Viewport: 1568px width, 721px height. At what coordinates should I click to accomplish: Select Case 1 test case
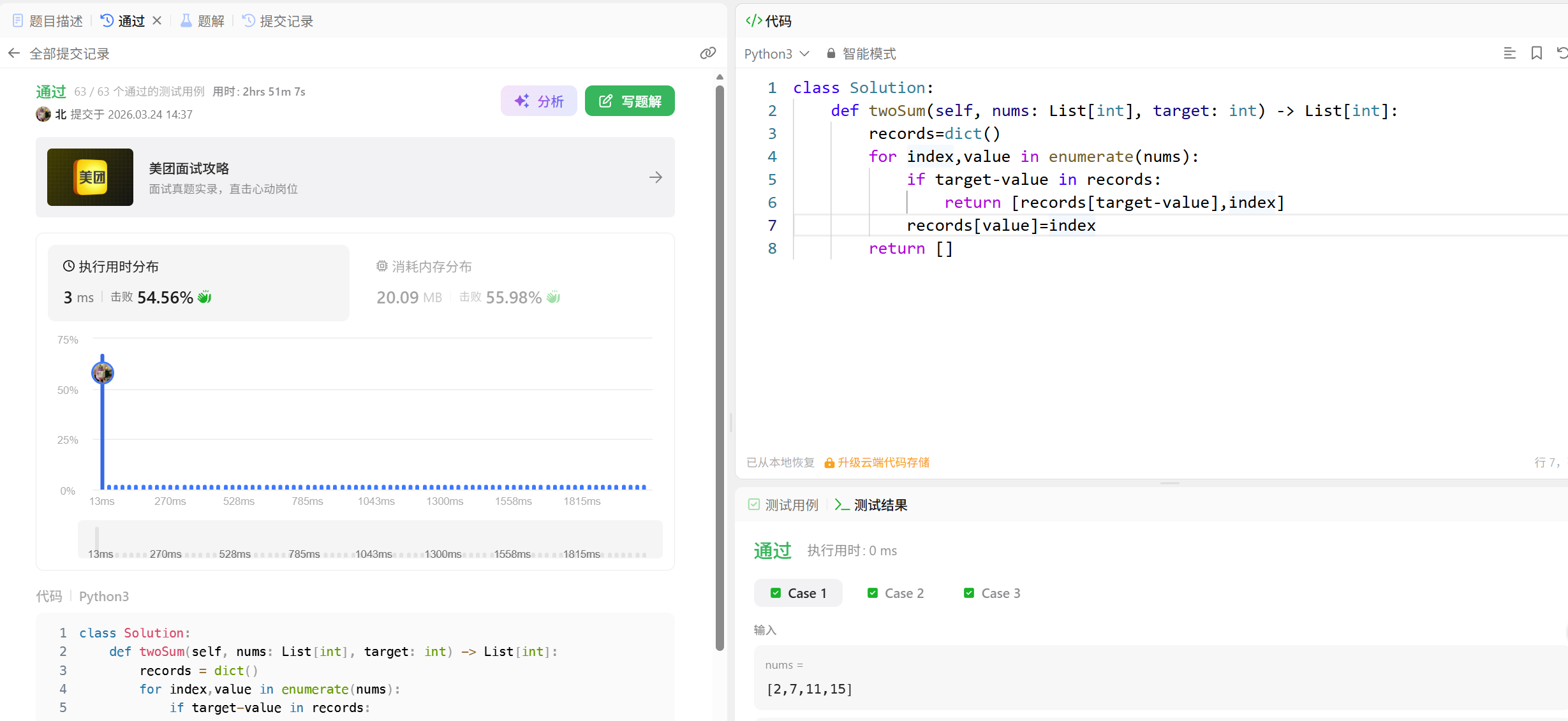coord(798,593)
